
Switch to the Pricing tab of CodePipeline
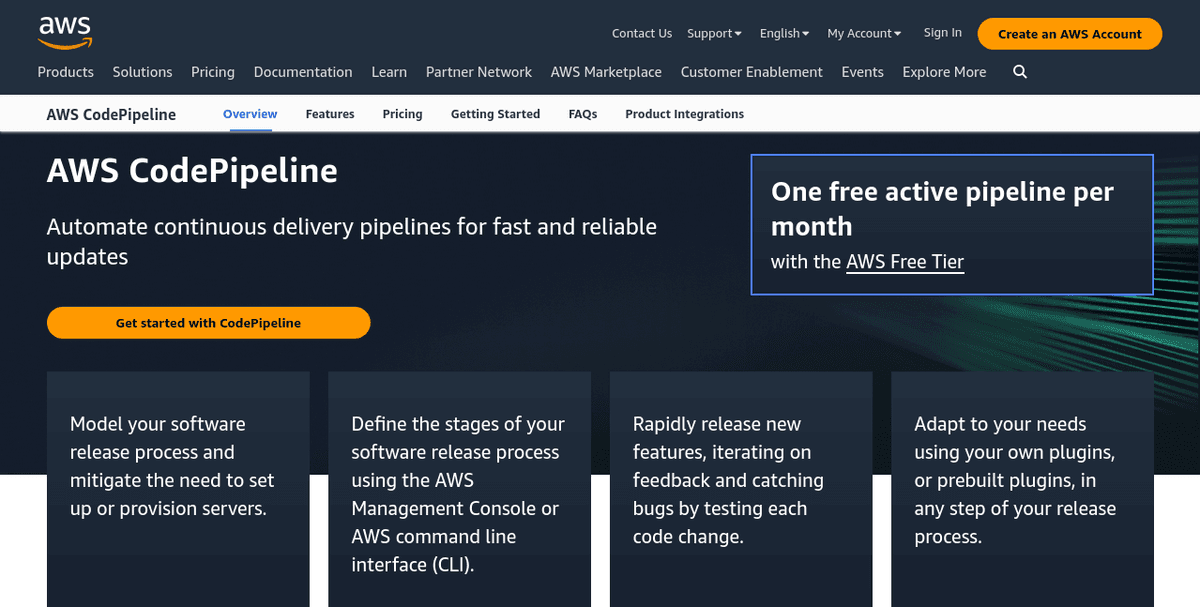click(x=402, y=114)
